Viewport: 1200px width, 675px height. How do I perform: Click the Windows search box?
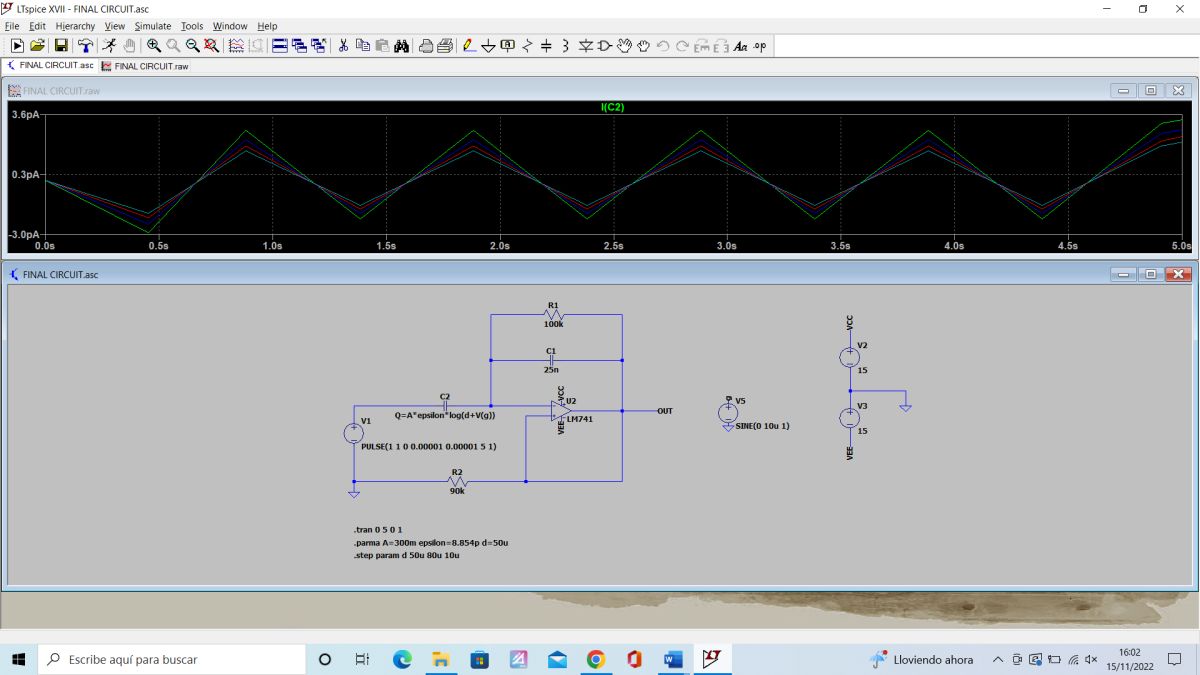pyautogui.click(x=171, y=659)
